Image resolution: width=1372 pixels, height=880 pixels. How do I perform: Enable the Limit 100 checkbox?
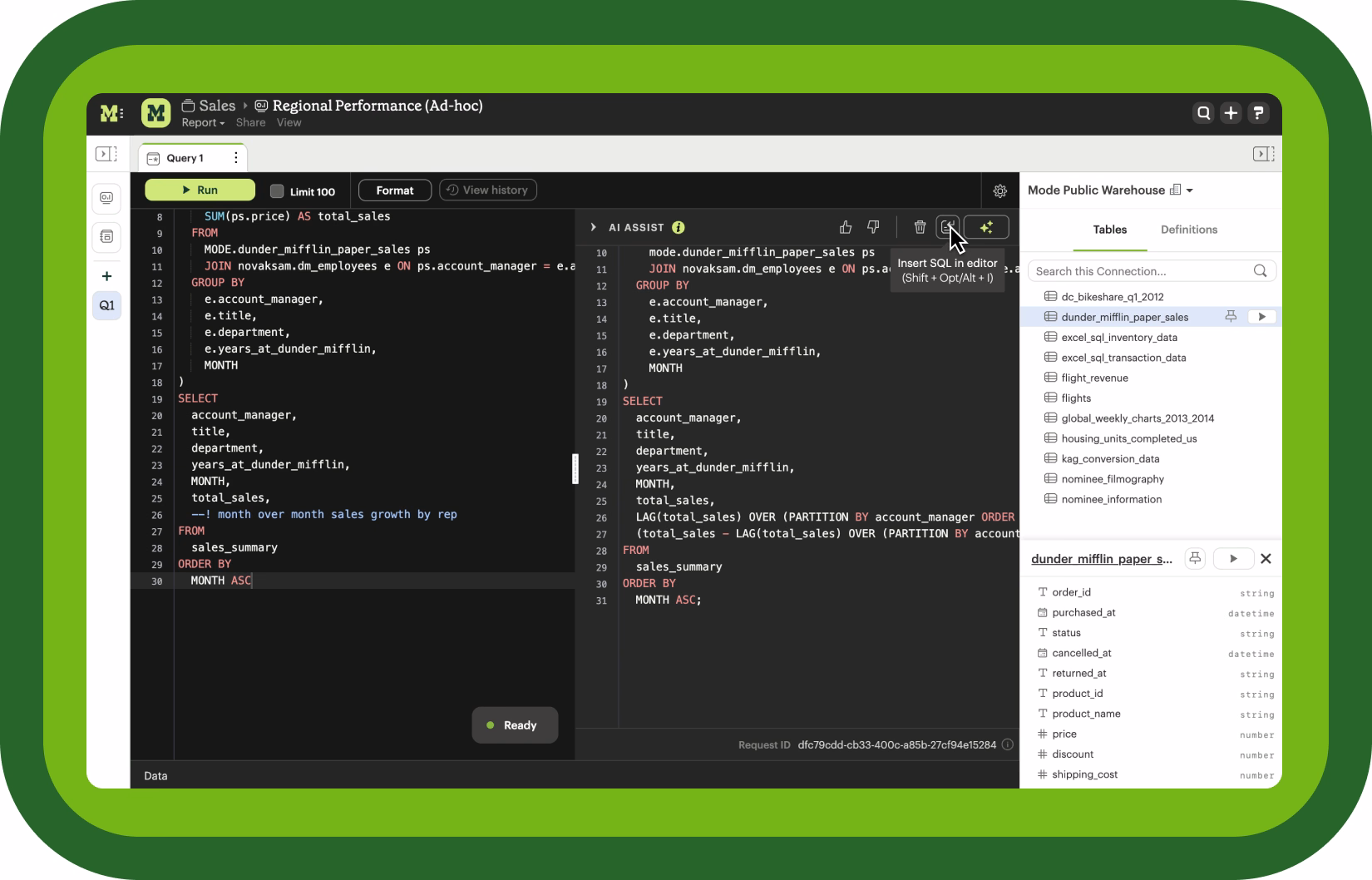[277, 191]
